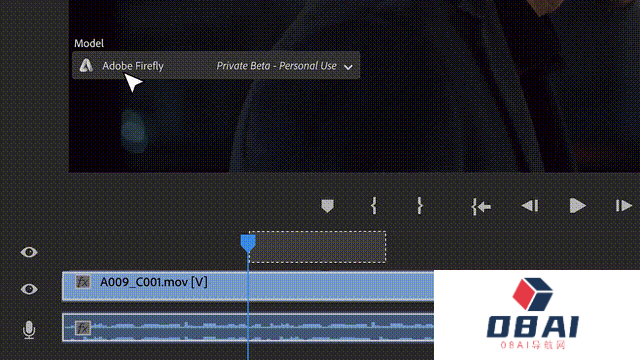640x360 pixels.
Task: Click the Mark In bracket icon
Action: pos(374,206)
